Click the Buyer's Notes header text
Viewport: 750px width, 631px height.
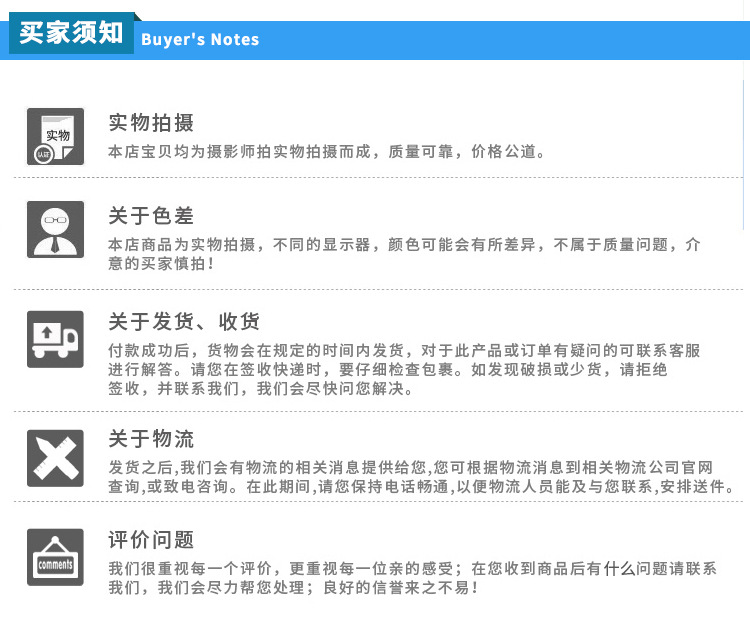tap(200, 39)
